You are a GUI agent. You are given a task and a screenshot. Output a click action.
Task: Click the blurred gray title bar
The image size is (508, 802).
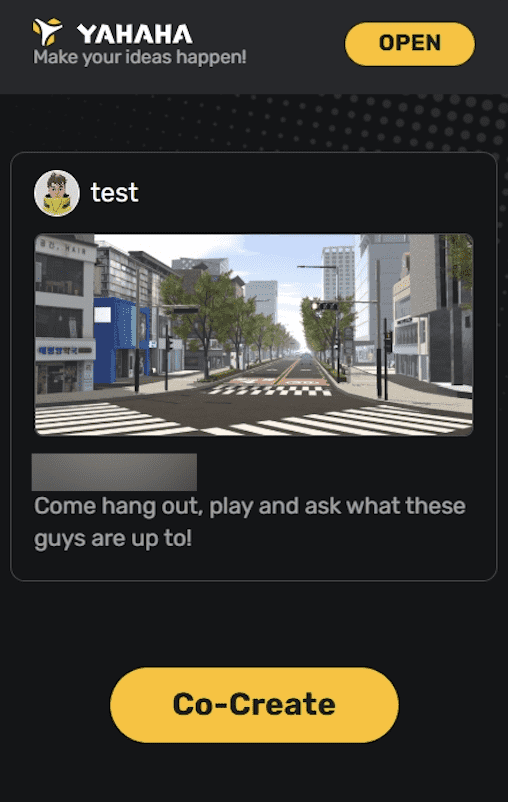point(114,472)
